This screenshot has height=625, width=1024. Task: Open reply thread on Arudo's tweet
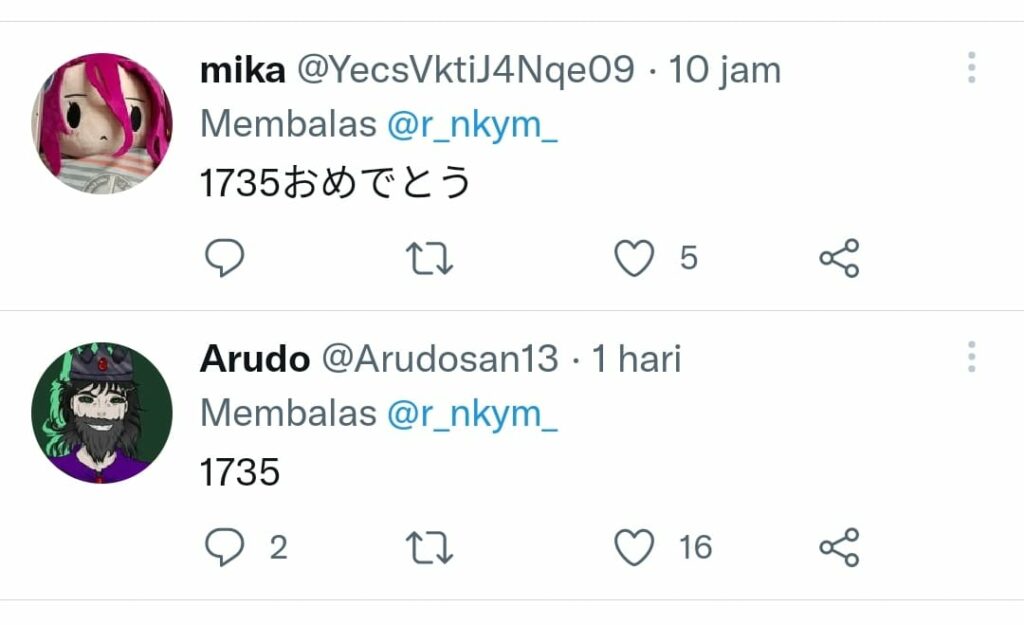pyautogui.click(x=225, y=547)
